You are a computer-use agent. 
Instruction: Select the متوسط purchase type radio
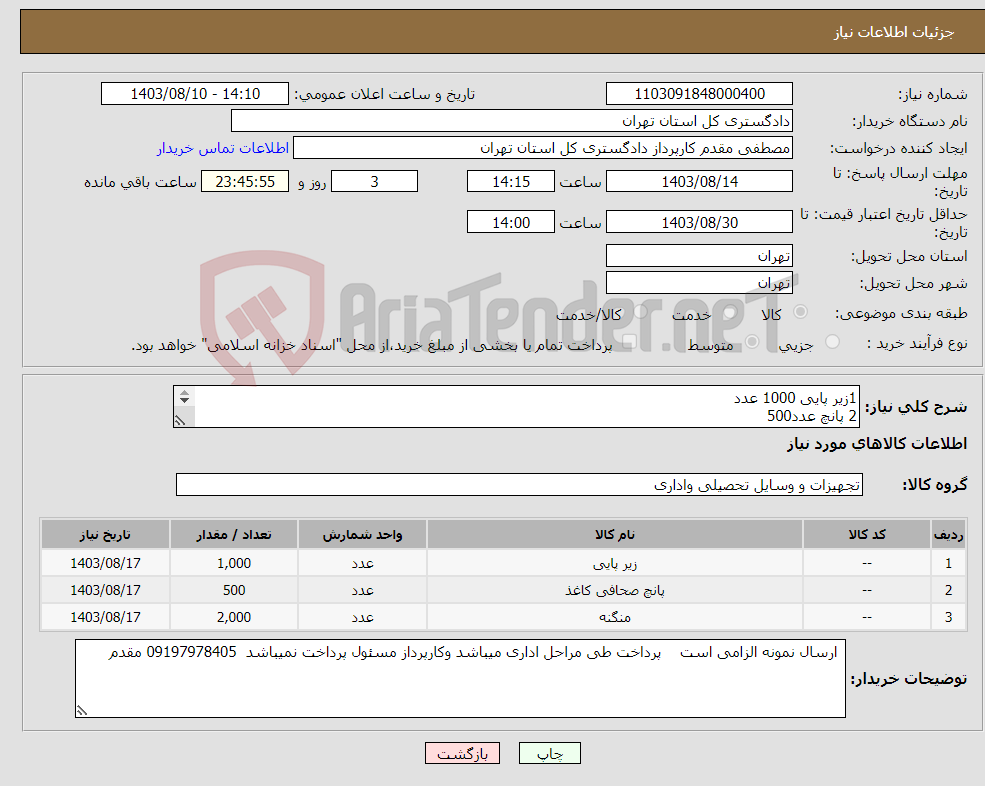coord(752,342)
